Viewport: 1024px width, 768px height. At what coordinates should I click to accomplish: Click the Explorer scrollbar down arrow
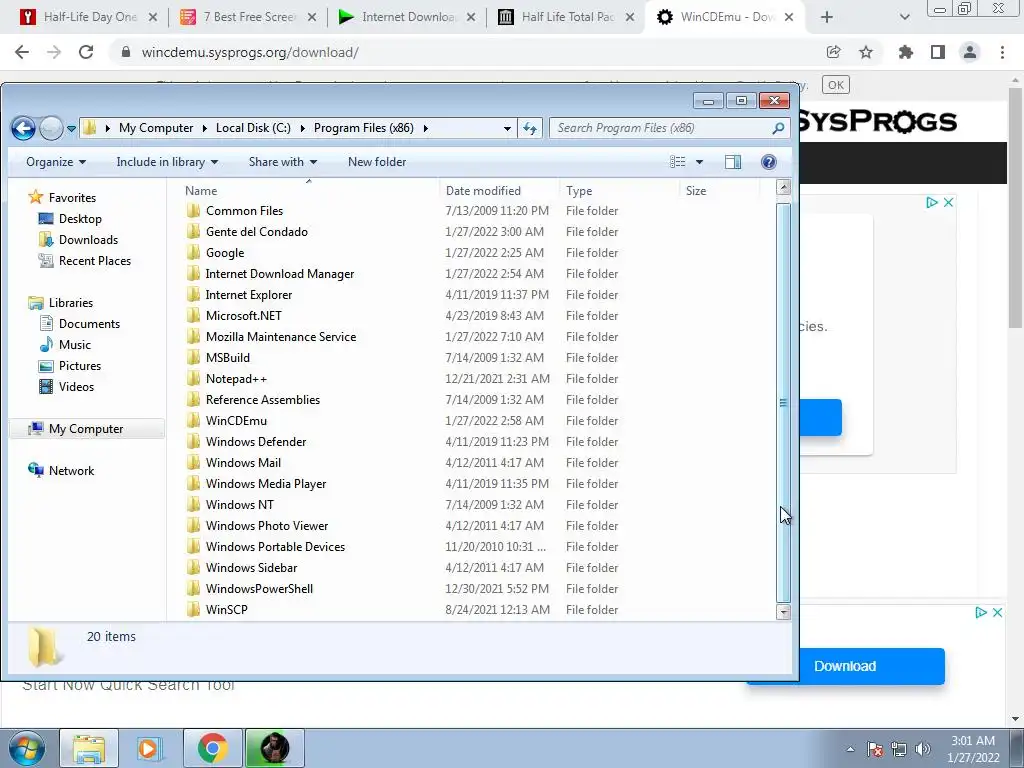[x=783, y=612]
